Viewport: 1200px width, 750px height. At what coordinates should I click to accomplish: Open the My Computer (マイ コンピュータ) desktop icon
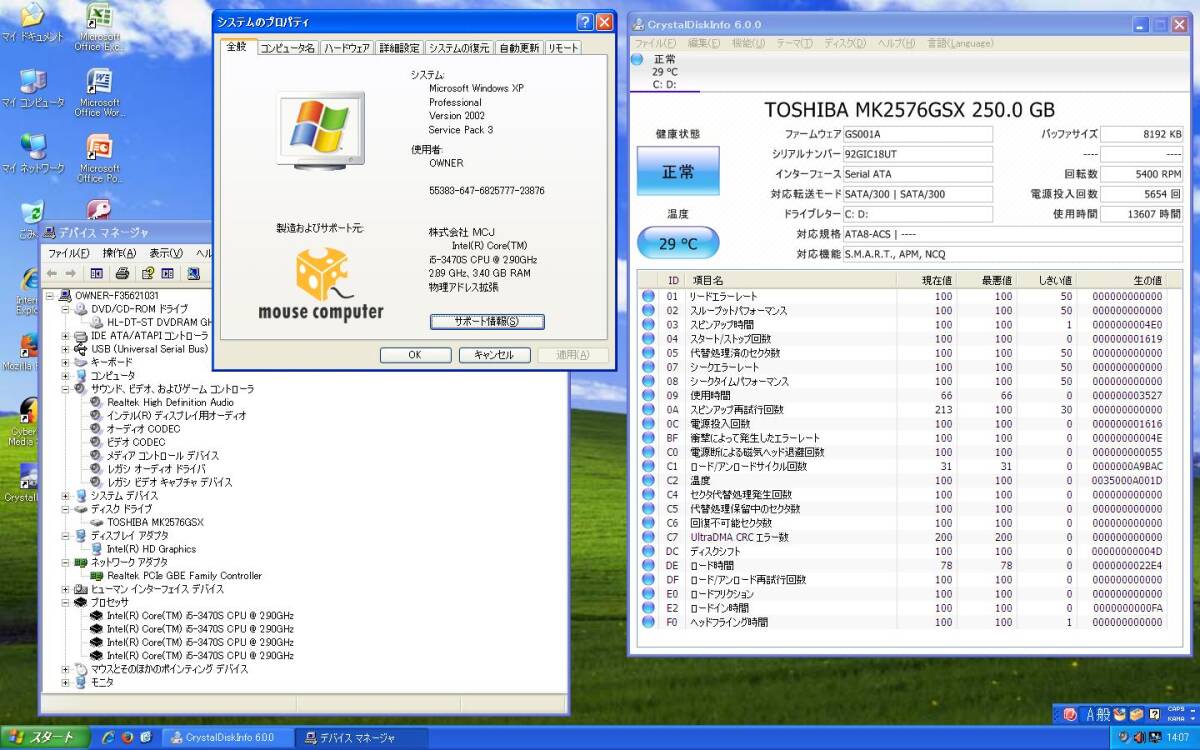point(32,89)
